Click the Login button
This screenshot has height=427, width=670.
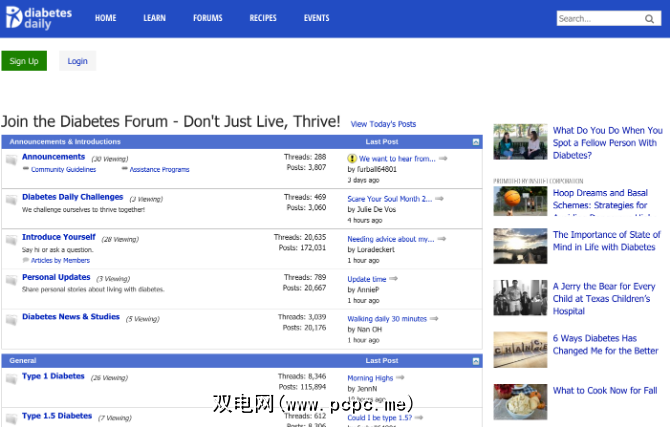click(78, 61)
